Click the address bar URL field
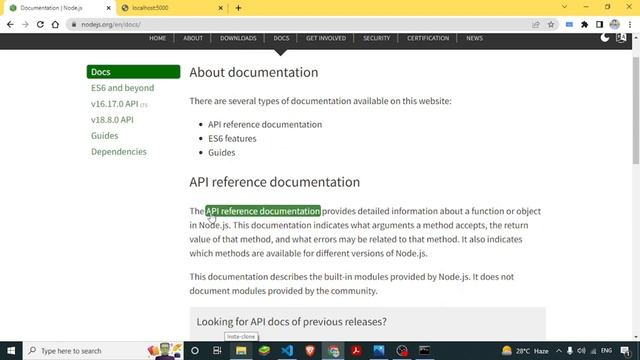Viewport: 640px width, 360px height. 302,24
